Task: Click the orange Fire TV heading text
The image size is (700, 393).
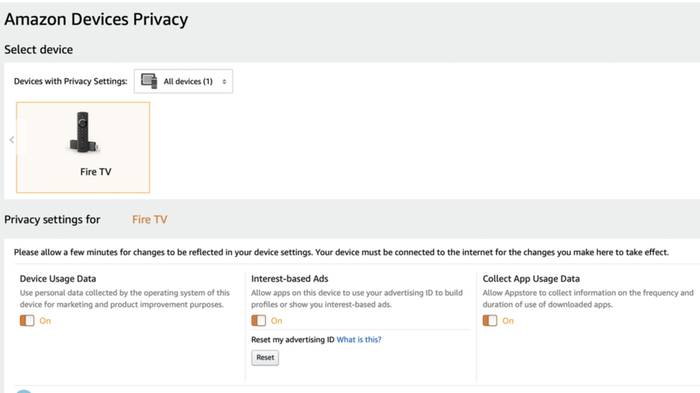Action: point(150,219)
